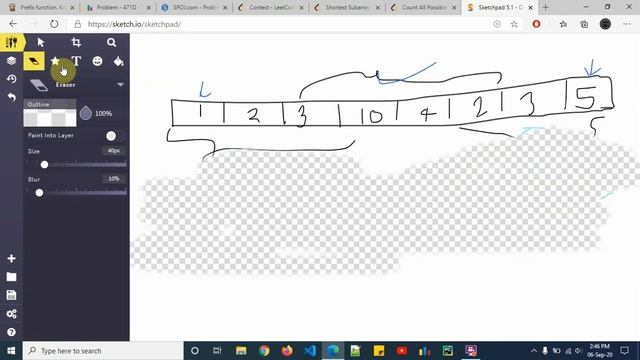Click the save disk icon

coord(11,295)
